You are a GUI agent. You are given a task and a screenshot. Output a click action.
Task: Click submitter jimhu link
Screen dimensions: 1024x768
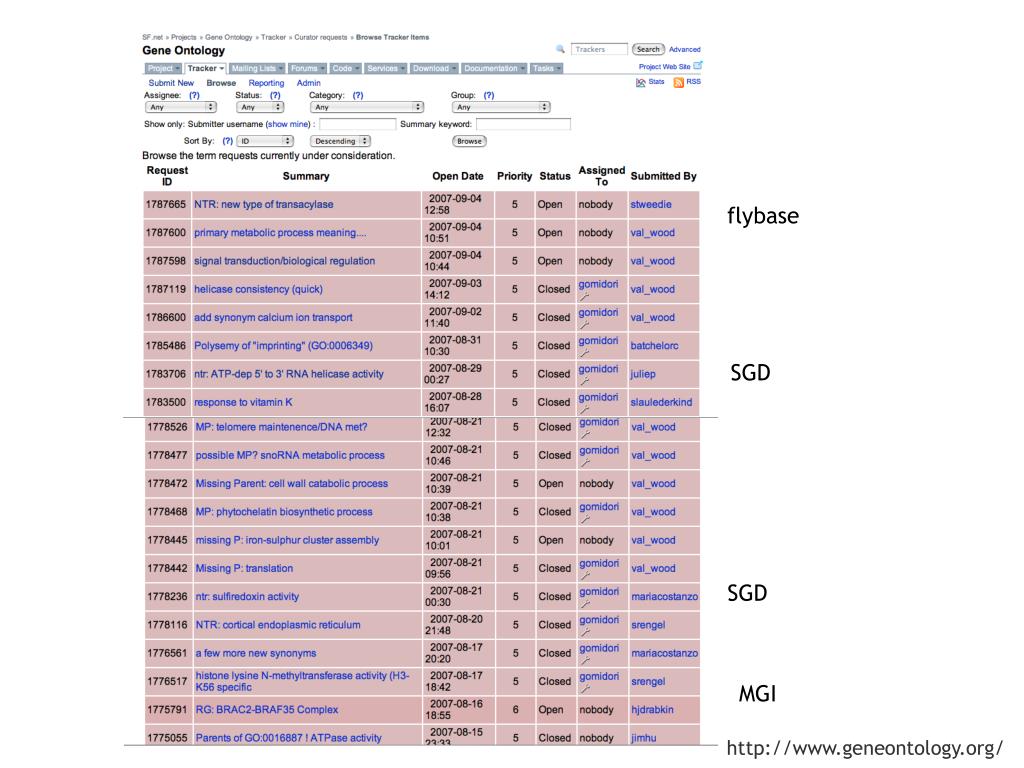(x=644, y=738)
